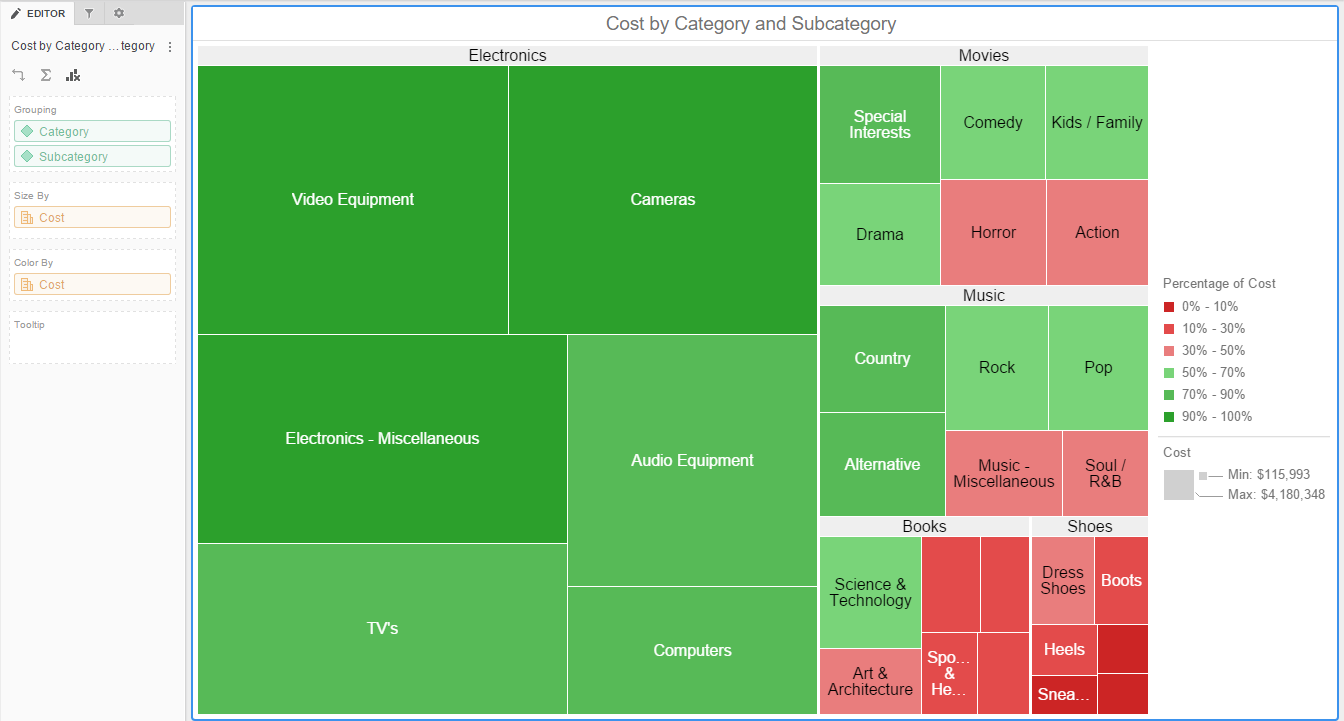Open the Filter panel tab
This screenshot has height=721, width=1344.
[89, 13]
